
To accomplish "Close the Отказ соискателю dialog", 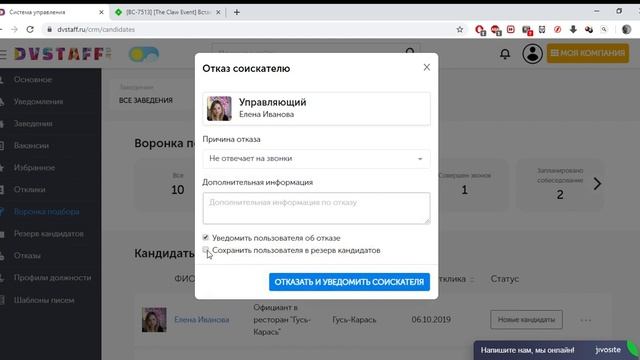I will click(427, 67).
